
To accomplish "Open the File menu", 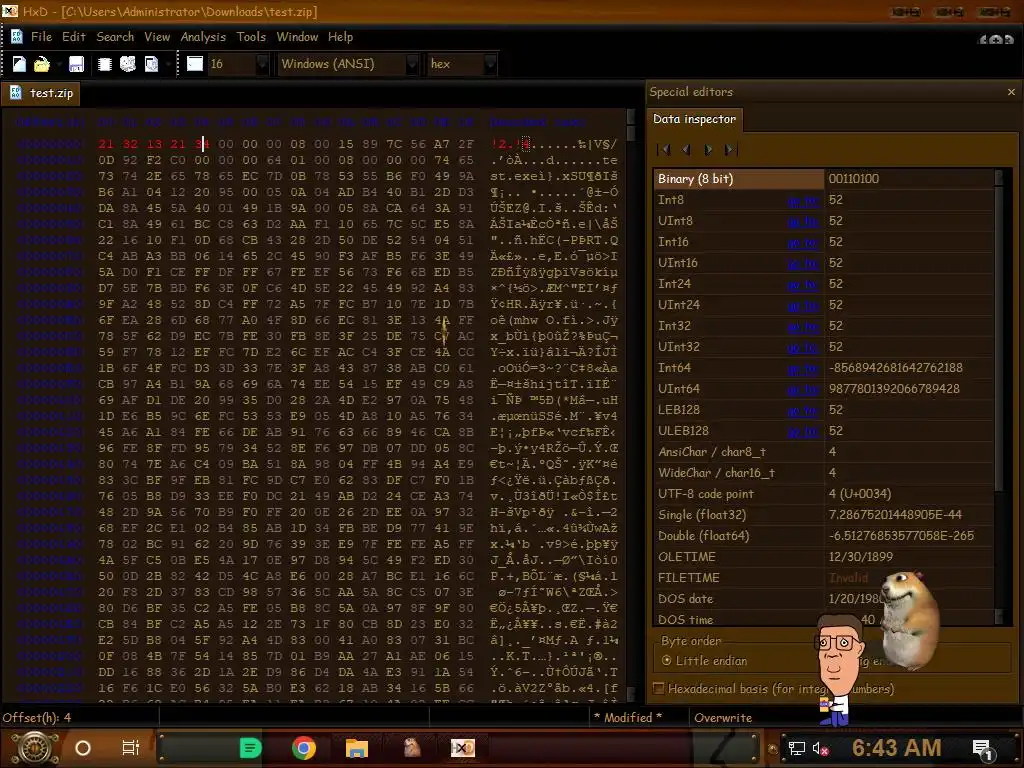I will (x=41, y=37).
